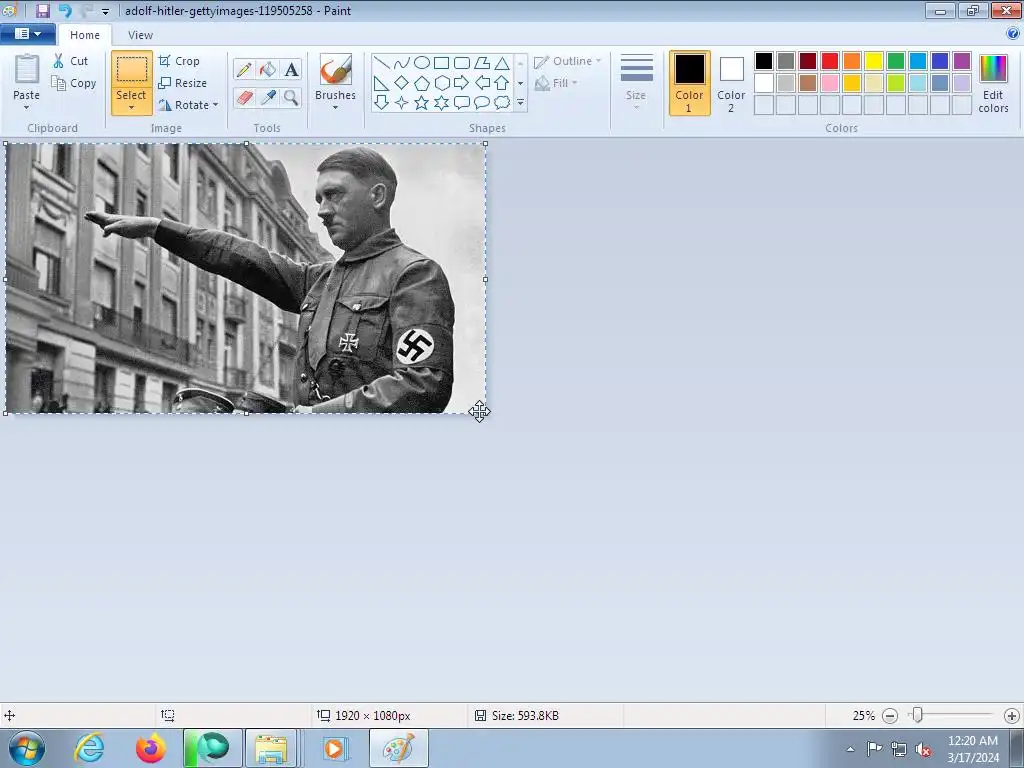Select the Text tool
Viewport: 1024px width, 768px height.
291,69
